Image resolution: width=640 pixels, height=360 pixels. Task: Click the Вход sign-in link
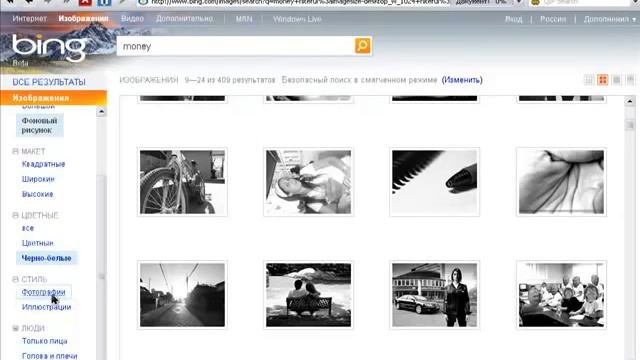click(x=513, y=19)
